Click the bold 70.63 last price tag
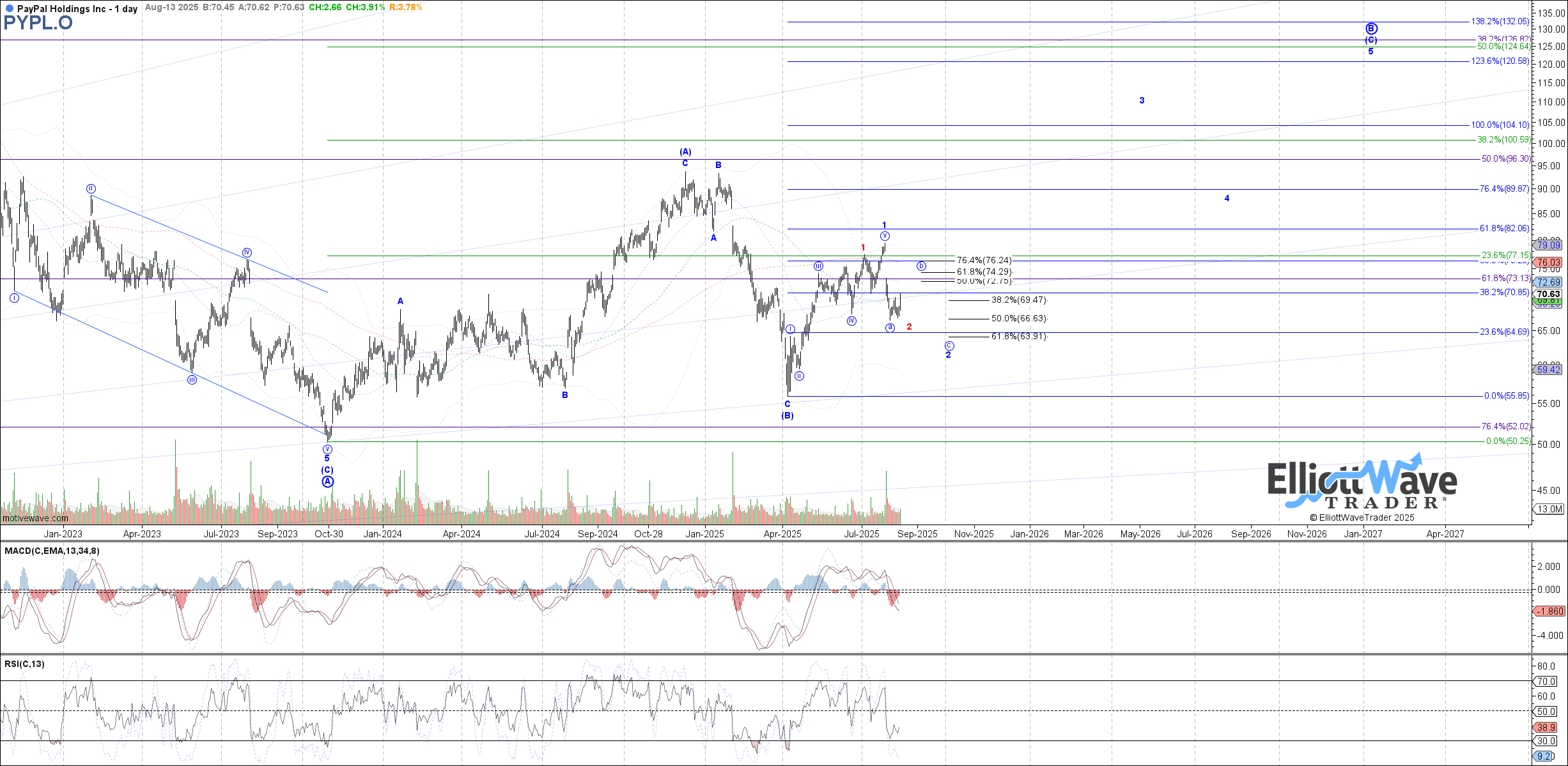1568x766 pixels. point(1549,295)
